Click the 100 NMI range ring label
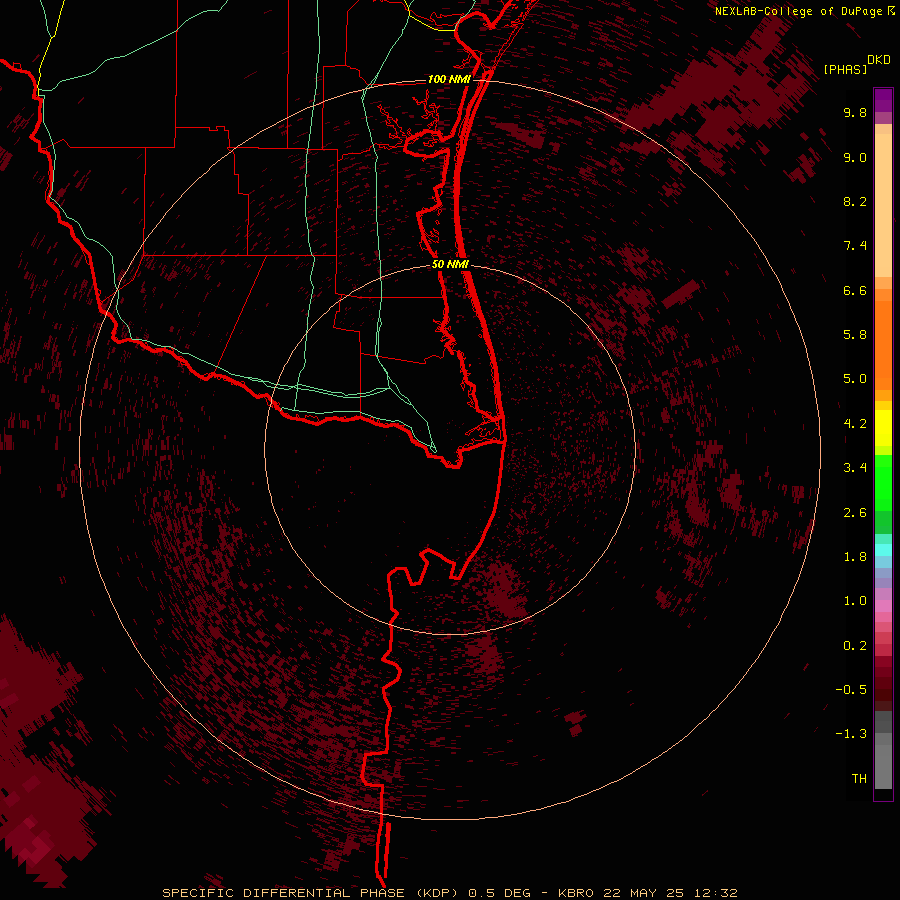This screenshot has height=900, width=900. (x=449, y=79)
